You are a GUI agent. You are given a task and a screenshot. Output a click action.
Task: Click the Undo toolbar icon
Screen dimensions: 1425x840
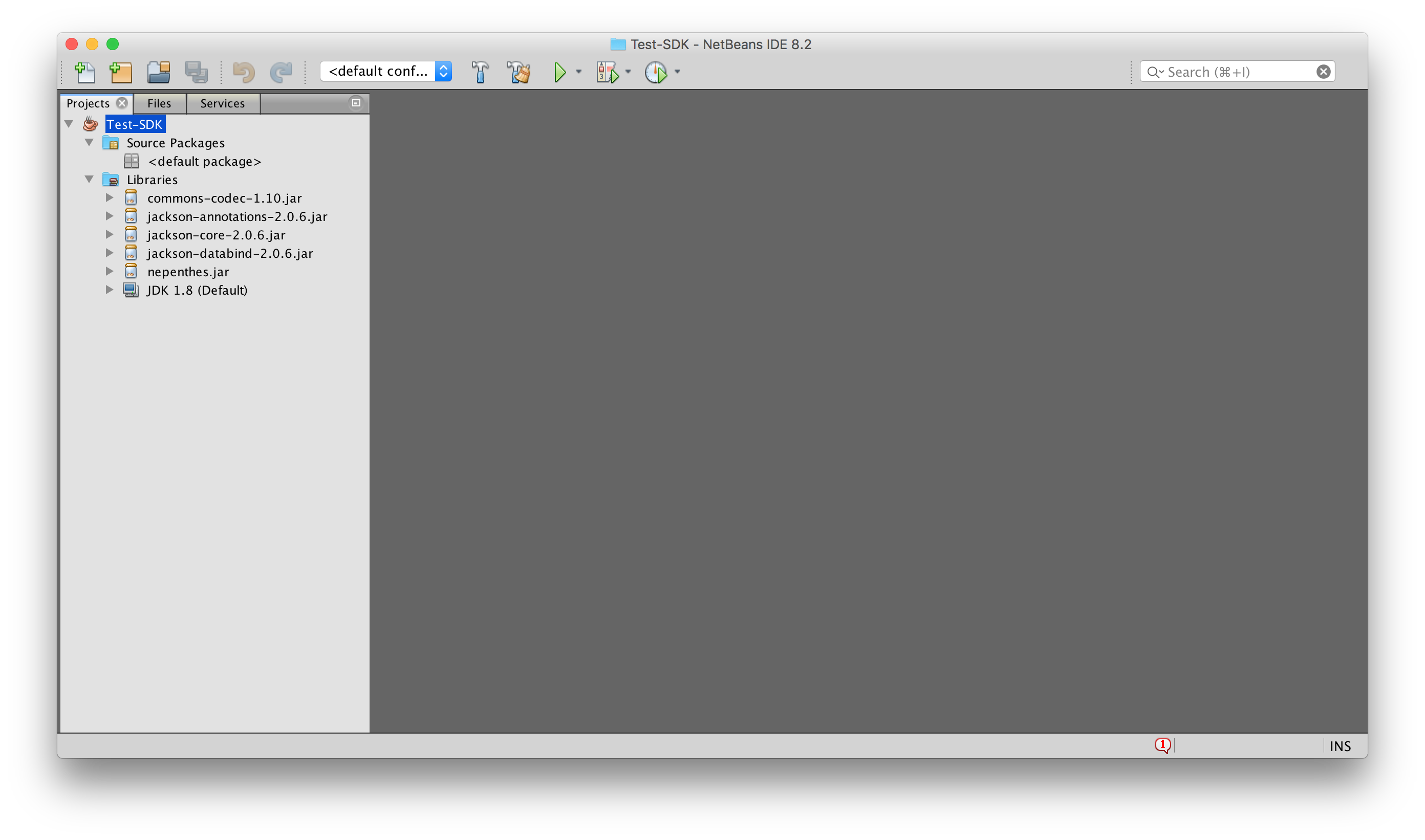(x=244, y=72)
